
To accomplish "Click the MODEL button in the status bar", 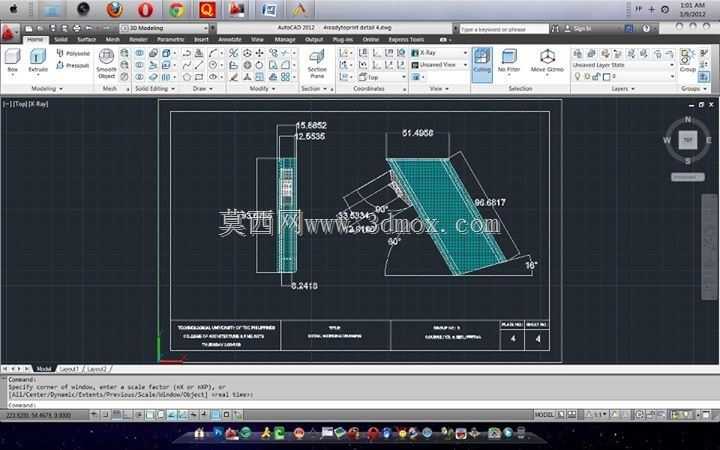I will click(x=544, y=415).
